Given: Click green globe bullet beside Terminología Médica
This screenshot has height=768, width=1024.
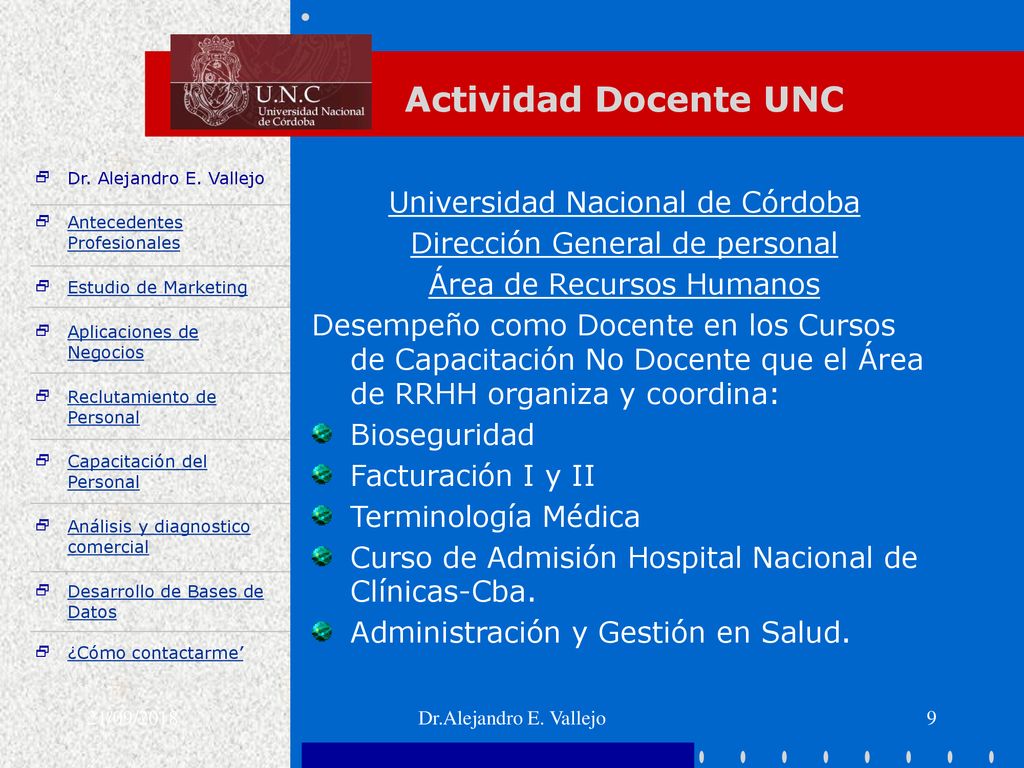Looking at the screenshot, I should tap(322, 516).
